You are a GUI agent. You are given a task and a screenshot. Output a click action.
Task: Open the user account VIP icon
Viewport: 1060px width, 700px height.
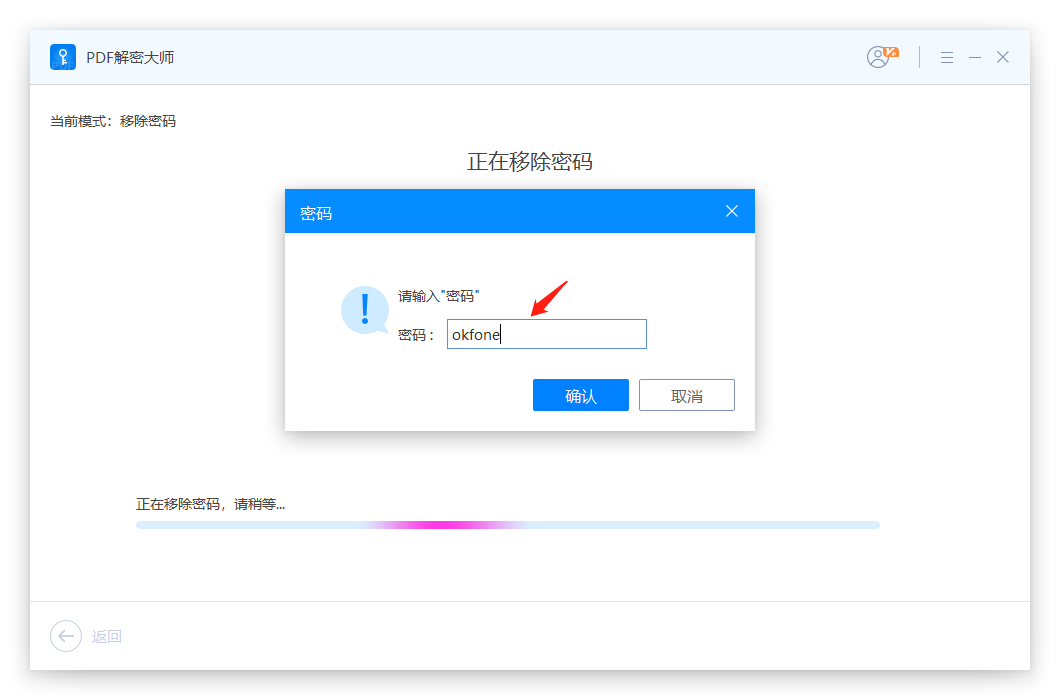click(882, 57)
